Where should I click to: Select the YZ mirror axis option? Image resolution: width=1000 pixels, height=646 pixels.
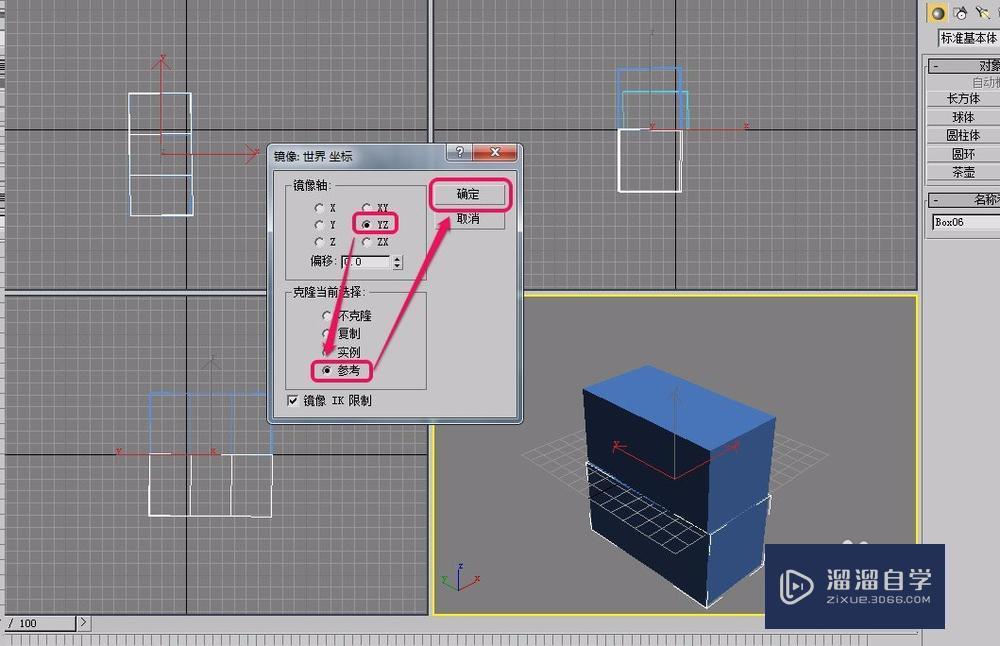366,224
